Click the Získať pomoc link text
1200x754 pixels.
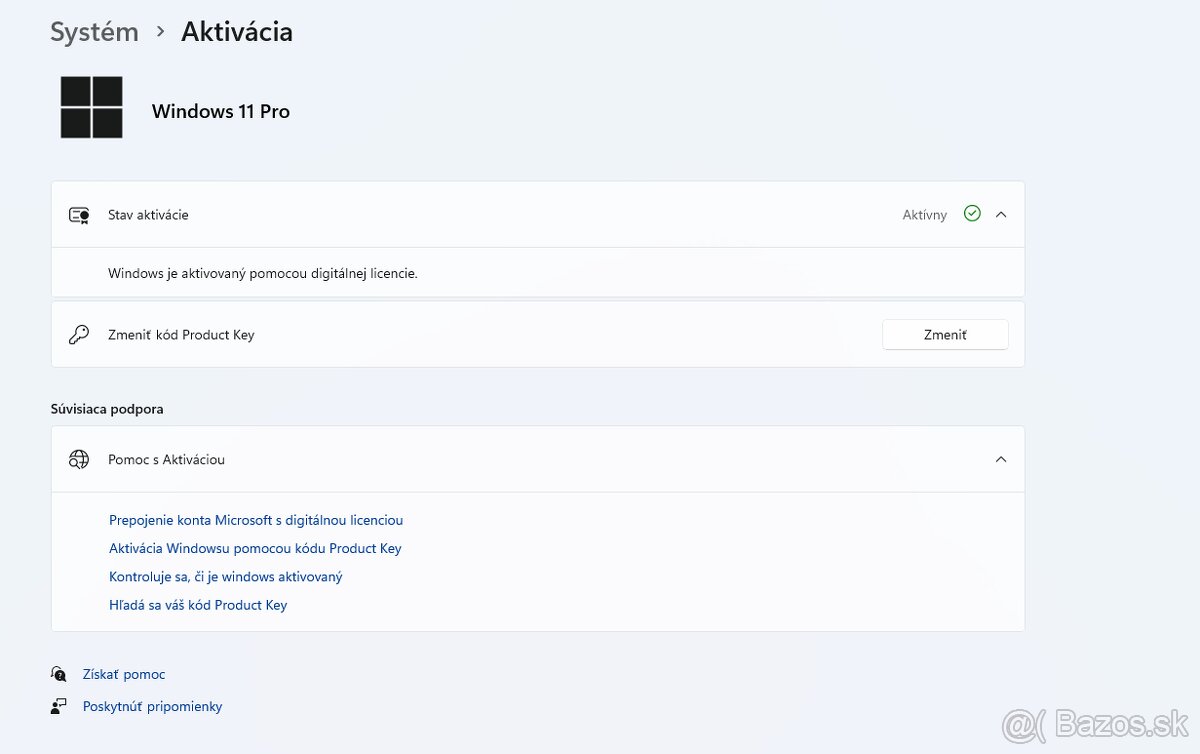(x=124, y=674)
